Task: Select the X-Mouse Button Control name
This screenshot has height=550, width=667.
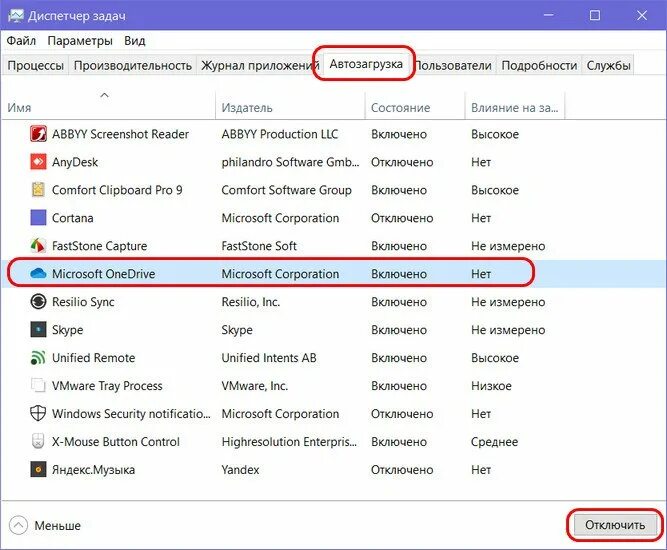Action: coord(116,442)
